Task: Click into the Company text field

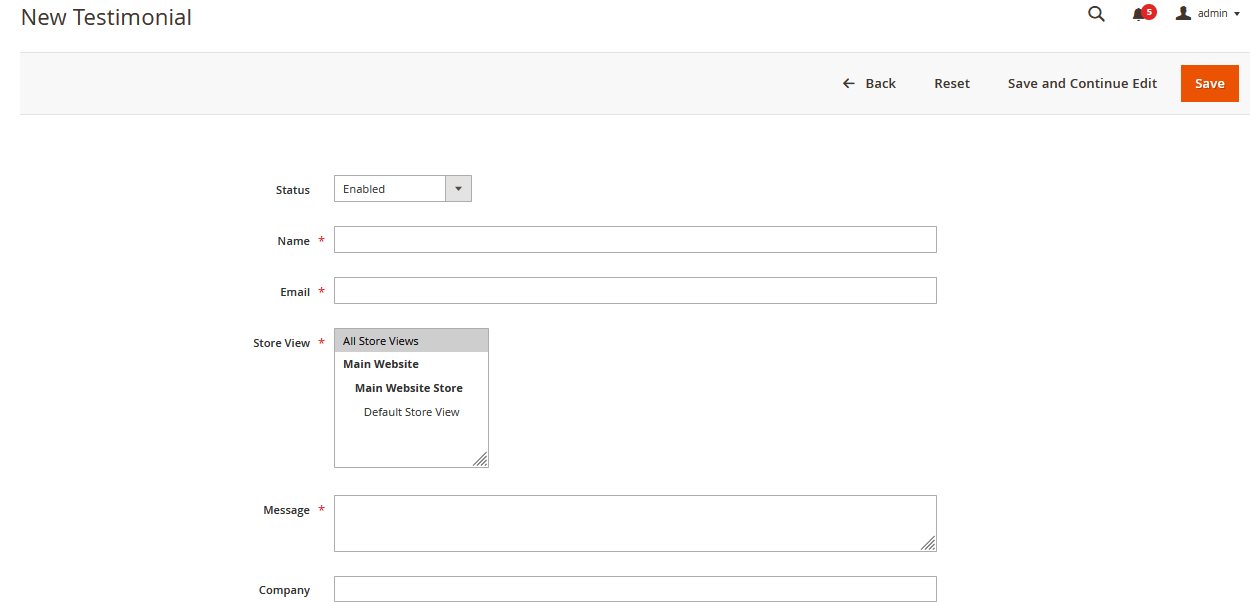Action: click(635, 589)
